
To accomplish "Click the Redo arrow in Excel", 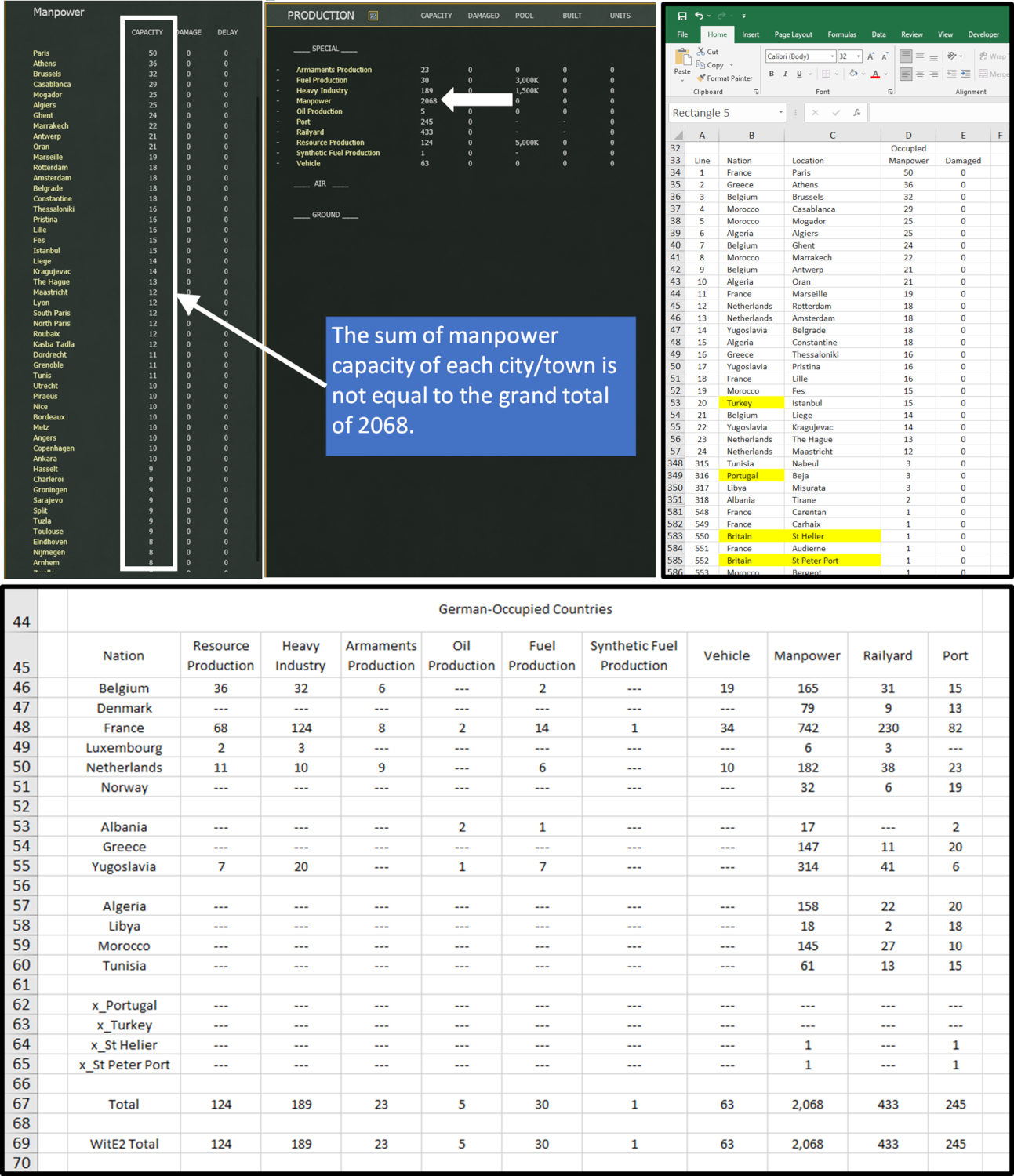I will (721, 16).
